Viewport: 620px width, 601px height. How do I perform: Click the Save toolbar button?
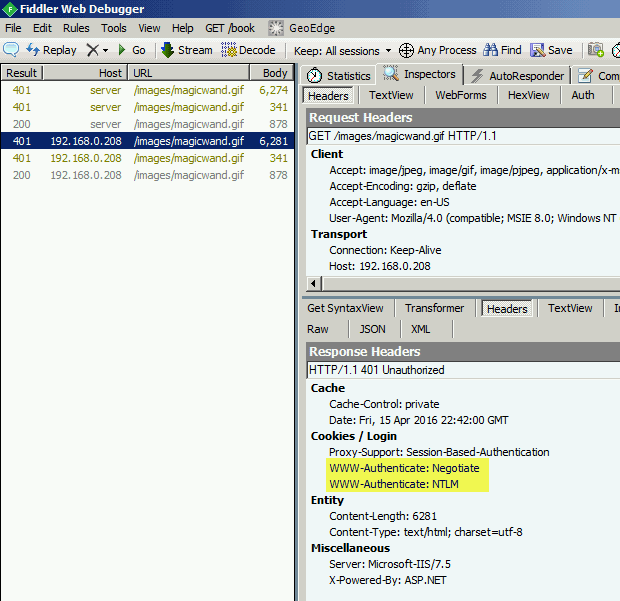click(551, 50)
